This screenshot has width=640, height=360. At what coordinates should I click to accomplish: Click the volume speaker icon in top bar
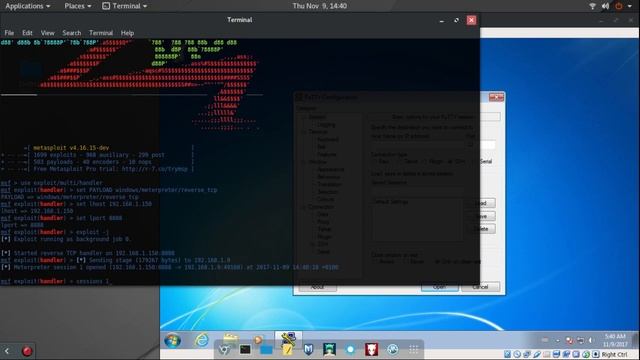[605, 6]
